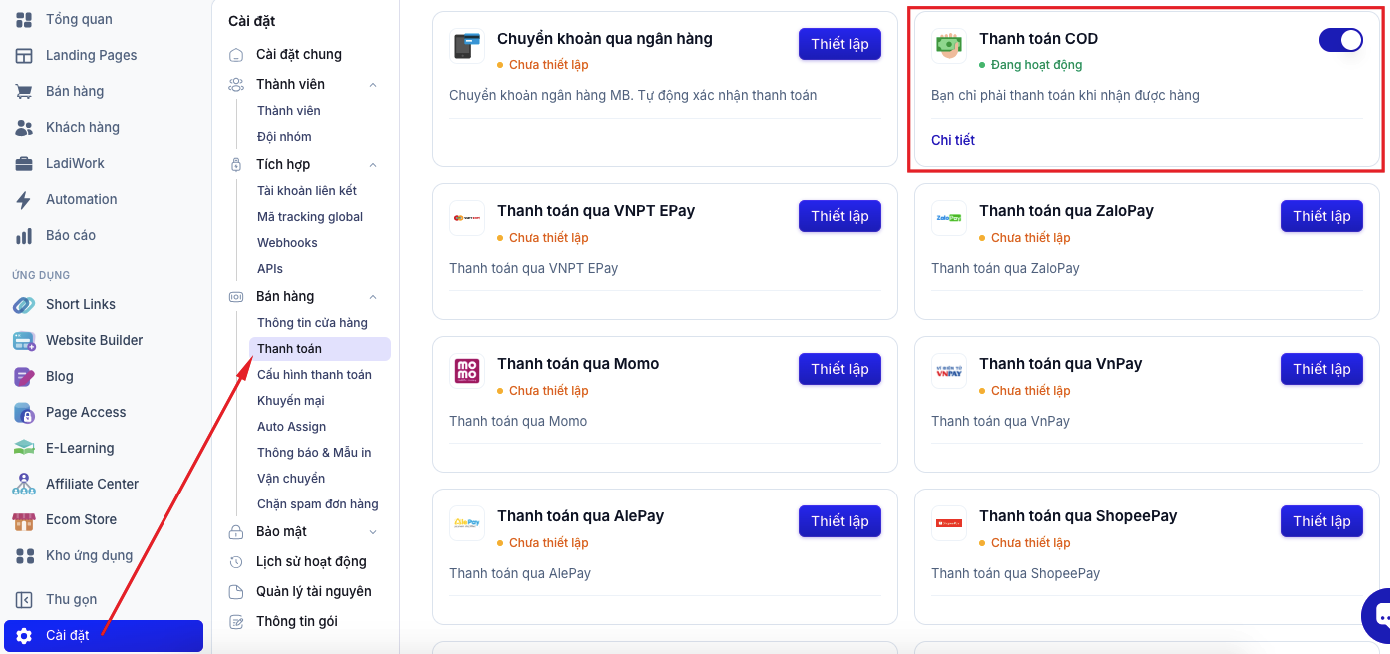
Task: Open the Chi tiết link under COD
Action: [953, 140]
